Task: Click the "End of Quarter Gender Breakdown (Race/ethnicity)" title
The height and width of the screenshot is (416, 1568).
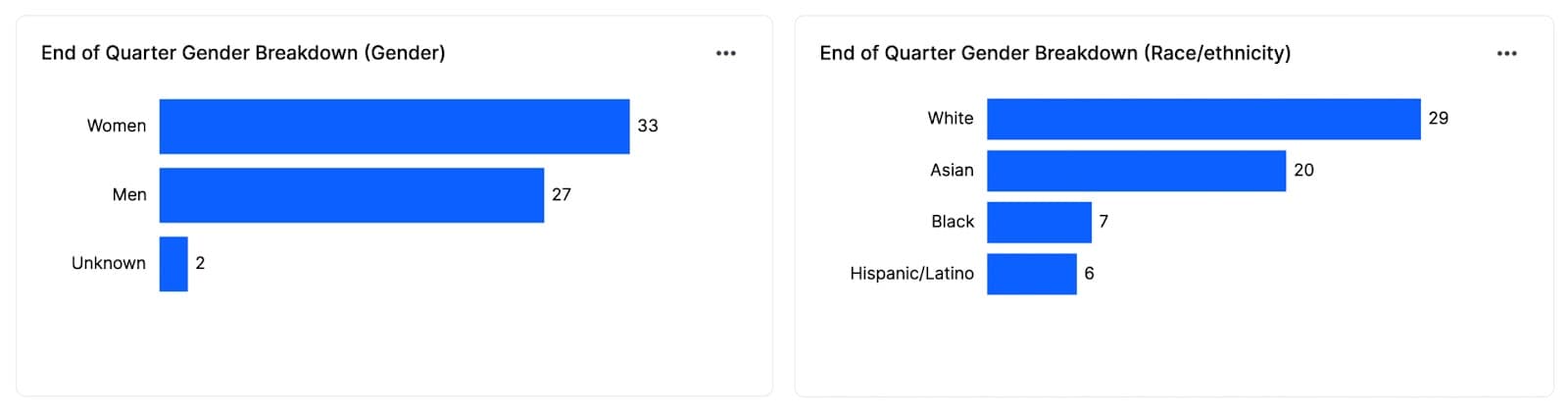Action: coord(1054,53)
